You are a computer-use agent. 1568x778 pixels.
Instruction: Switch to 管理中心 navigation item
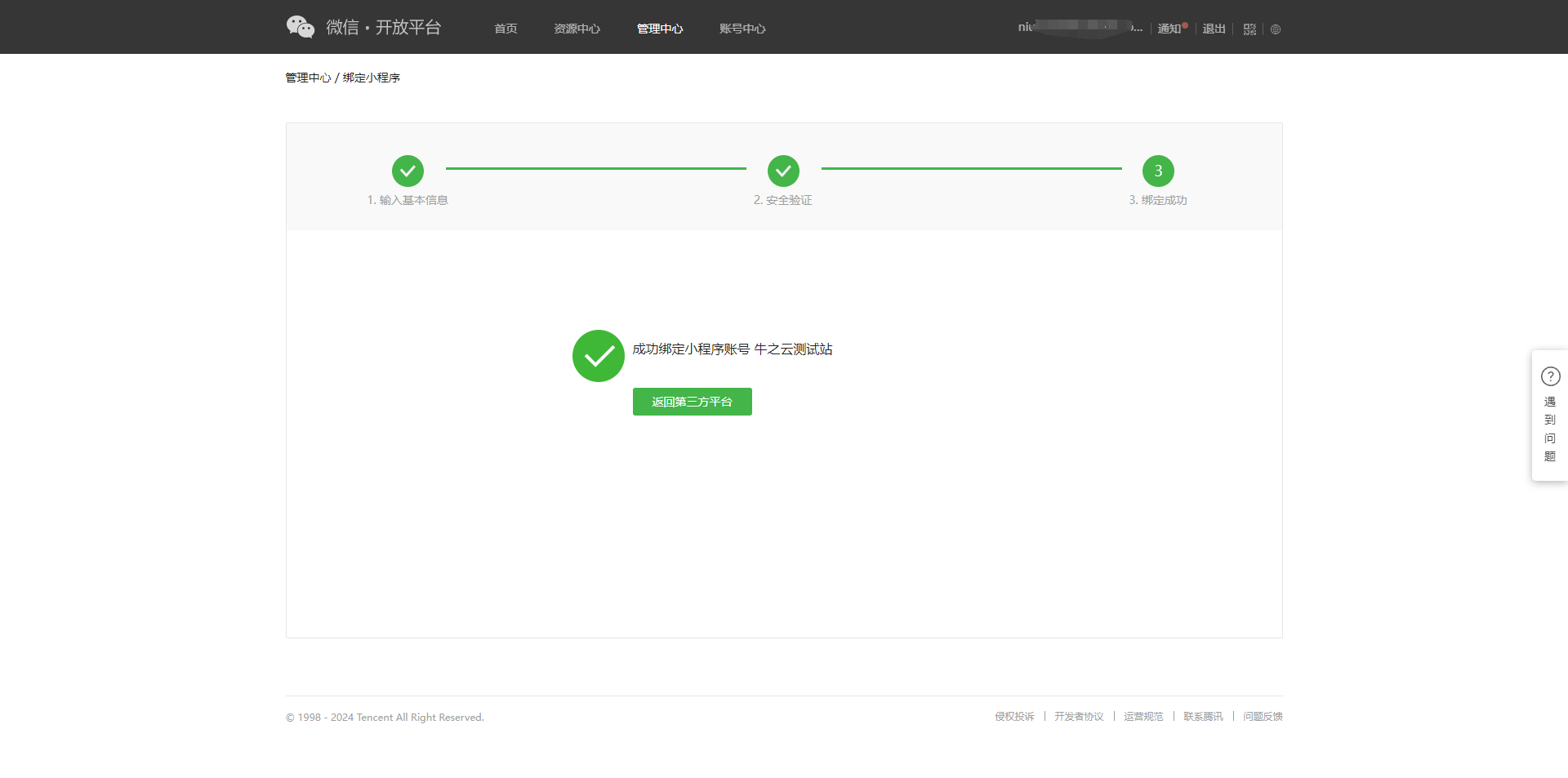[x=660, y=29]
